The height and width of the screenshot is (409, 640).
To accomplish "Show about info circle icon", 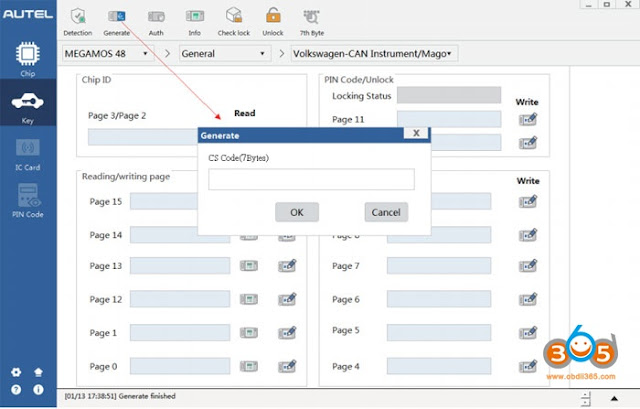I will [x=38, y=390].
